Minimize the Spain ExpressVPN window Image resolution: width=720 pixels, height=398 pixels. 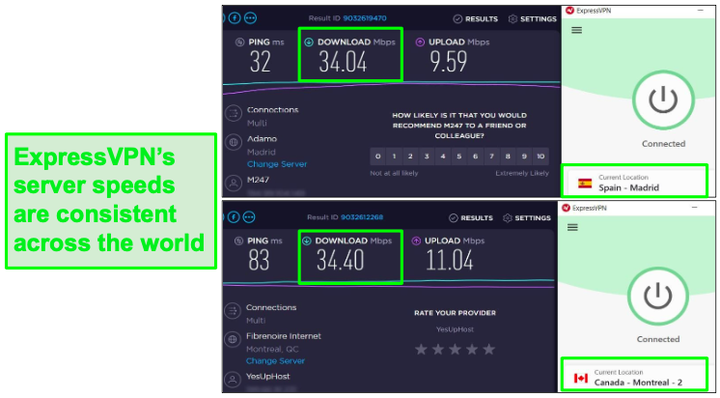[700, 10]
